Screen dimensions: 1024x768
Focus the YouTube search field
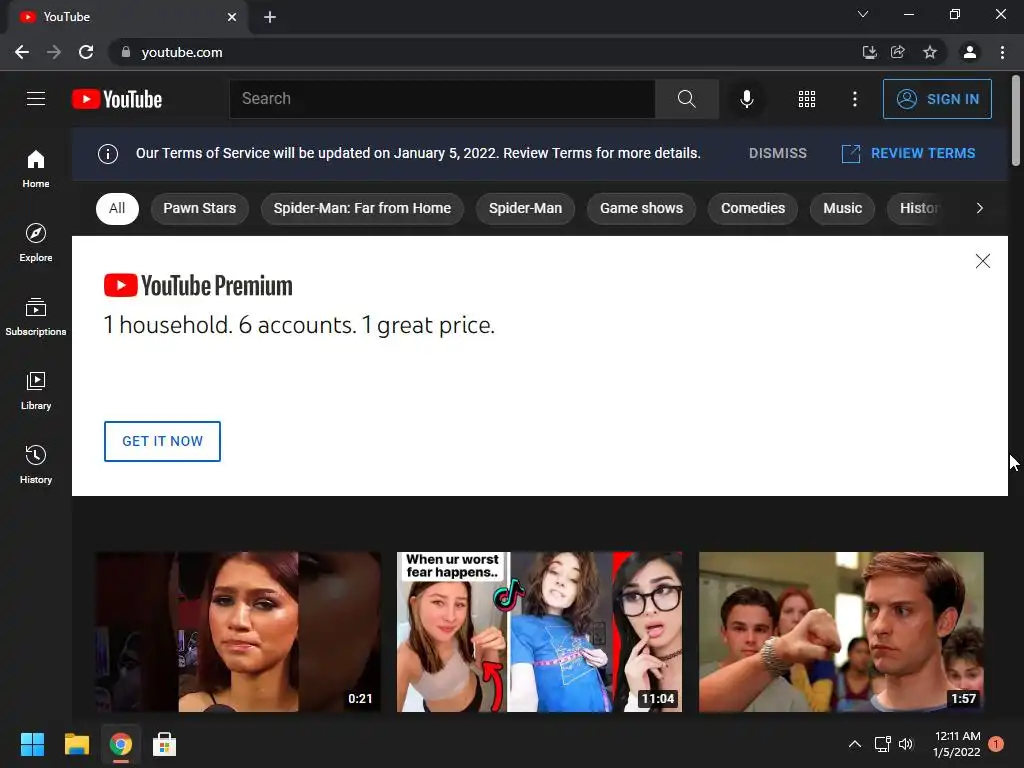point(442,99)
